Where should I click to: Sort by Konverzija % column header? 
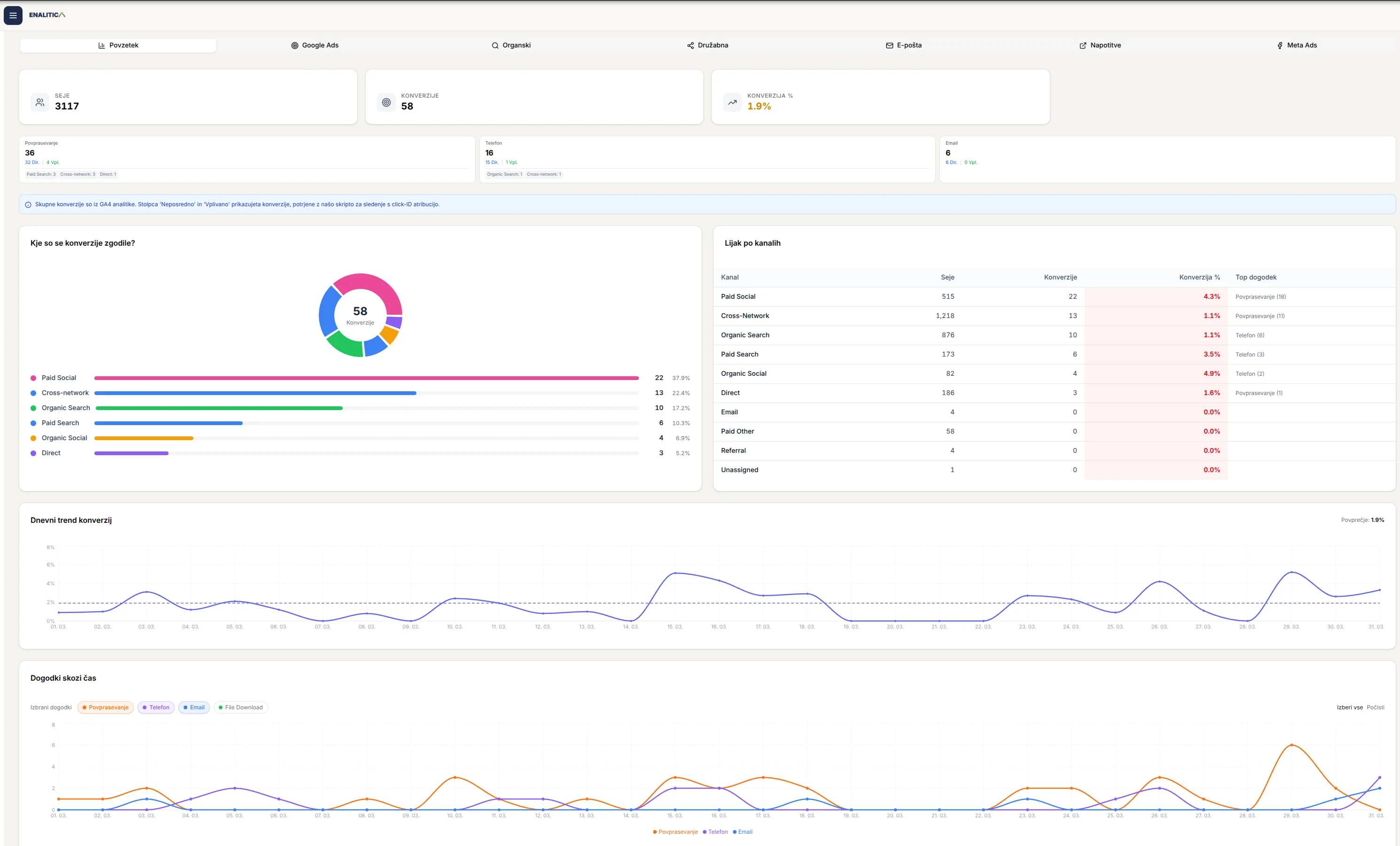pyautogui.click(x=1199, y=278)
